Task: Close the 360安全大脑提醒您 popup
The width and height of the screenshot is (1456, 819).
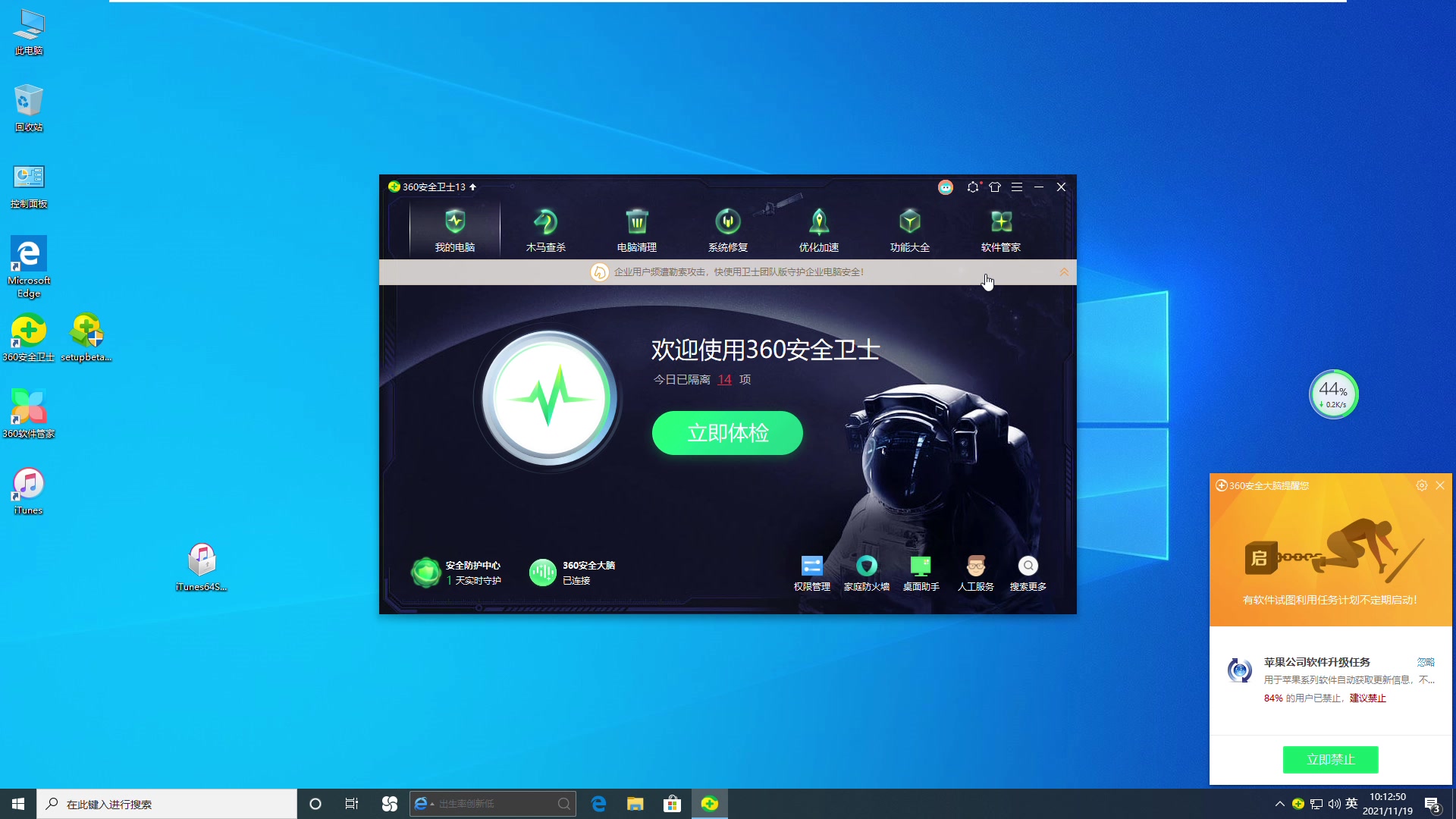Action: tap(1440, 485)
